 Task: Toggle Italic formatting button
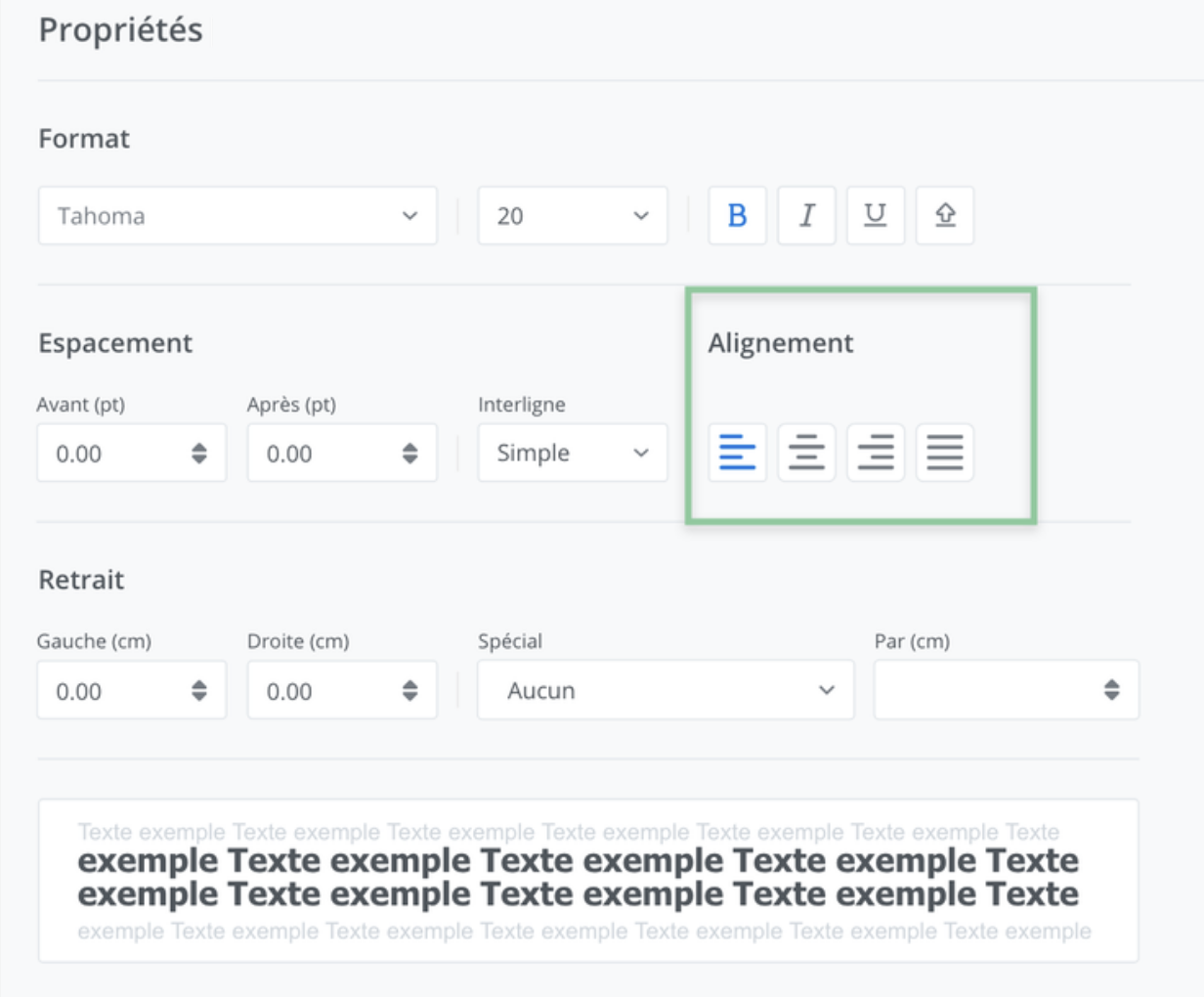[806, 215]
